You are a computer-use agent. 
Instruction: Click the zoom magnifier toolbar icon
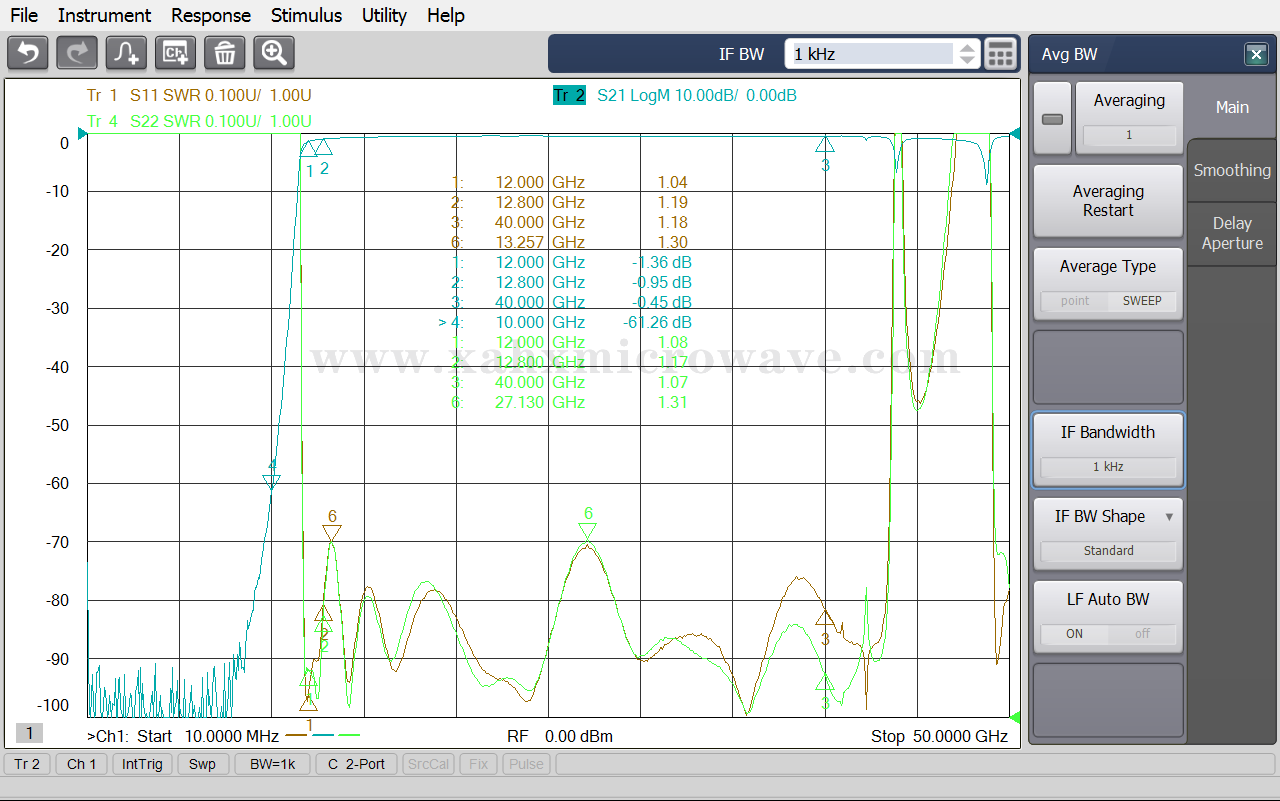point(274,52)
